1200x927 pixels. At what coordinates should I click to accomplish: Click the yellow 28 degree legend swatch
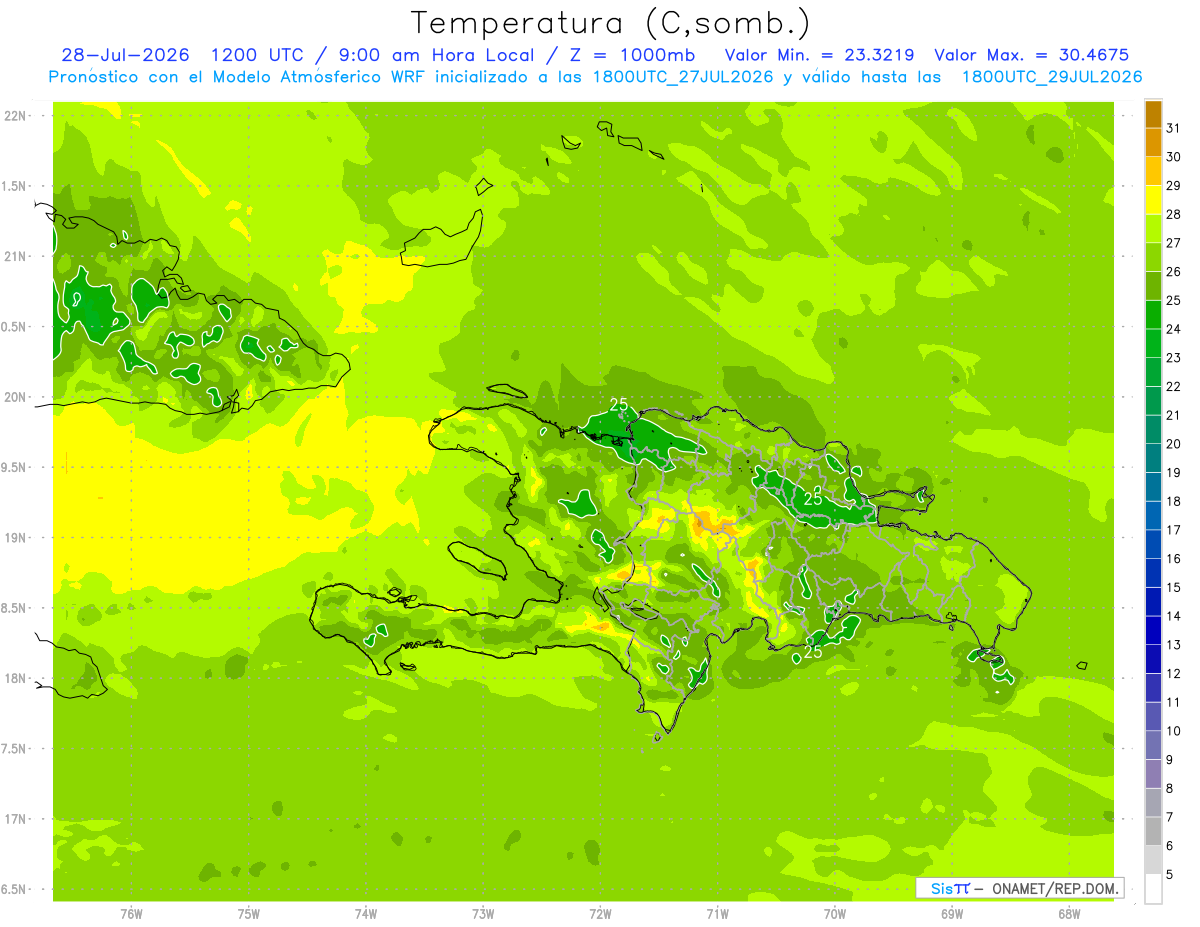[x=1153, y=200]
